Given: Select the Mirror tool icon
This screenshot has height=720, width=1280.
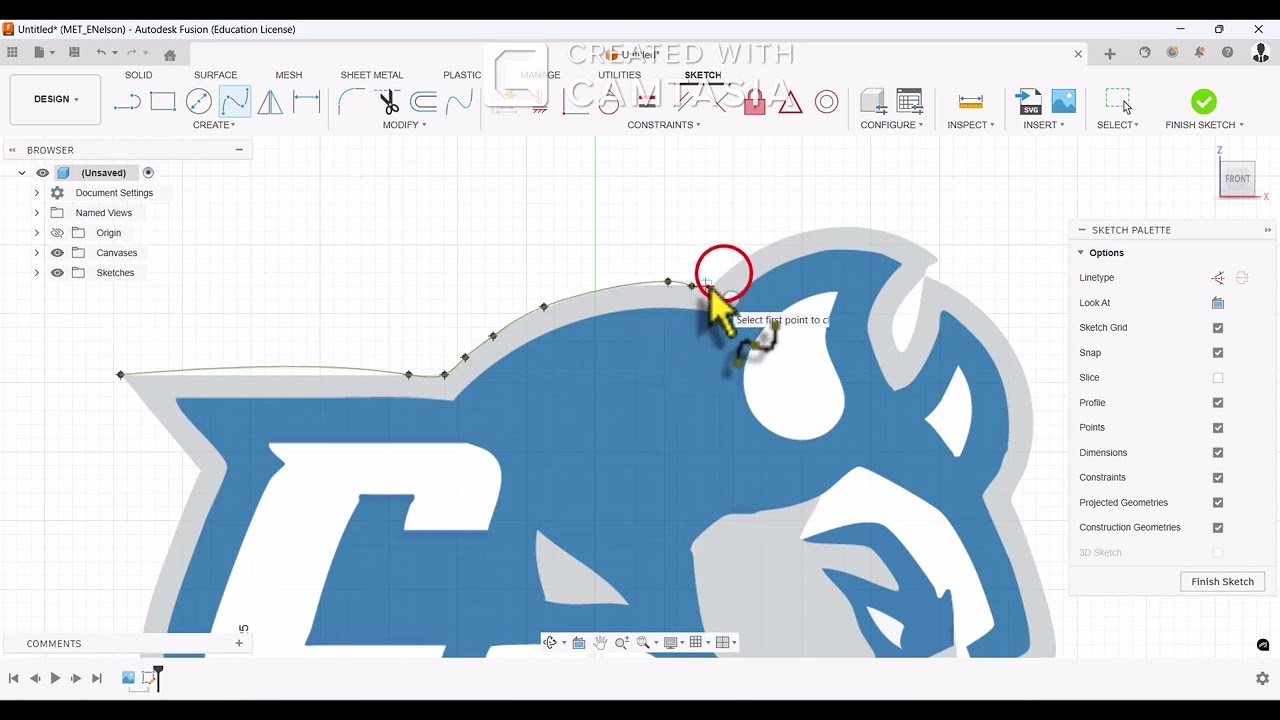Looking at the screenshot, I should point(270,101).
